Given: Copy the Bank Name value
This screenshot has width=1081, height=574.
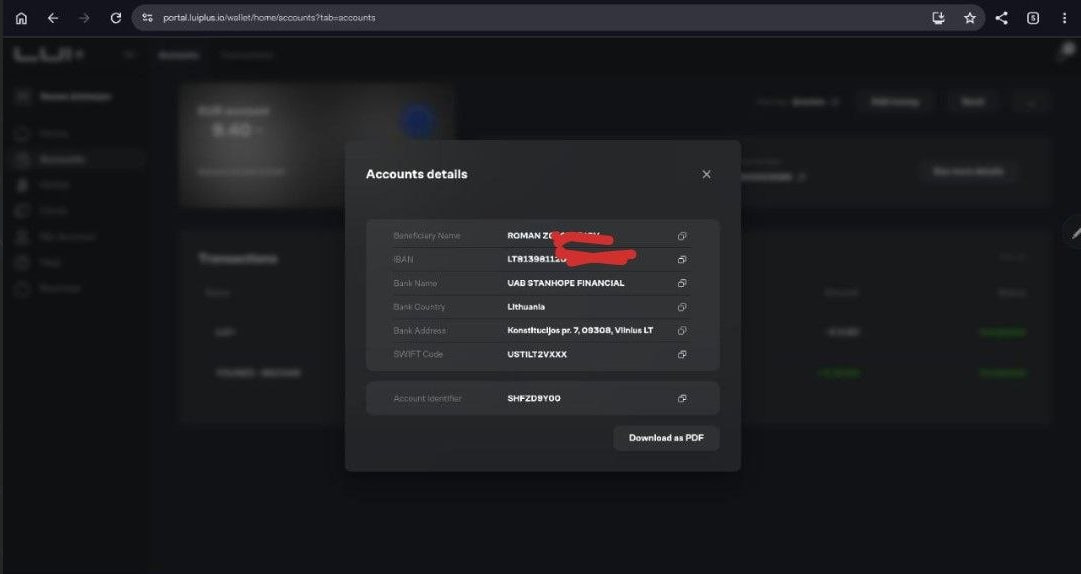Looking at the screenshot, I should coord(682,283).
